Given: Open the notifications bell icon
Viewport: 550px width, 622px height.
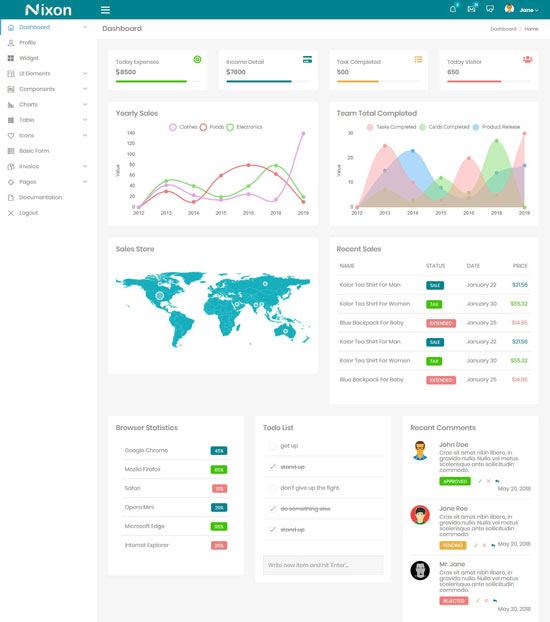Looking at the screenshot, I should click(453, 9).
